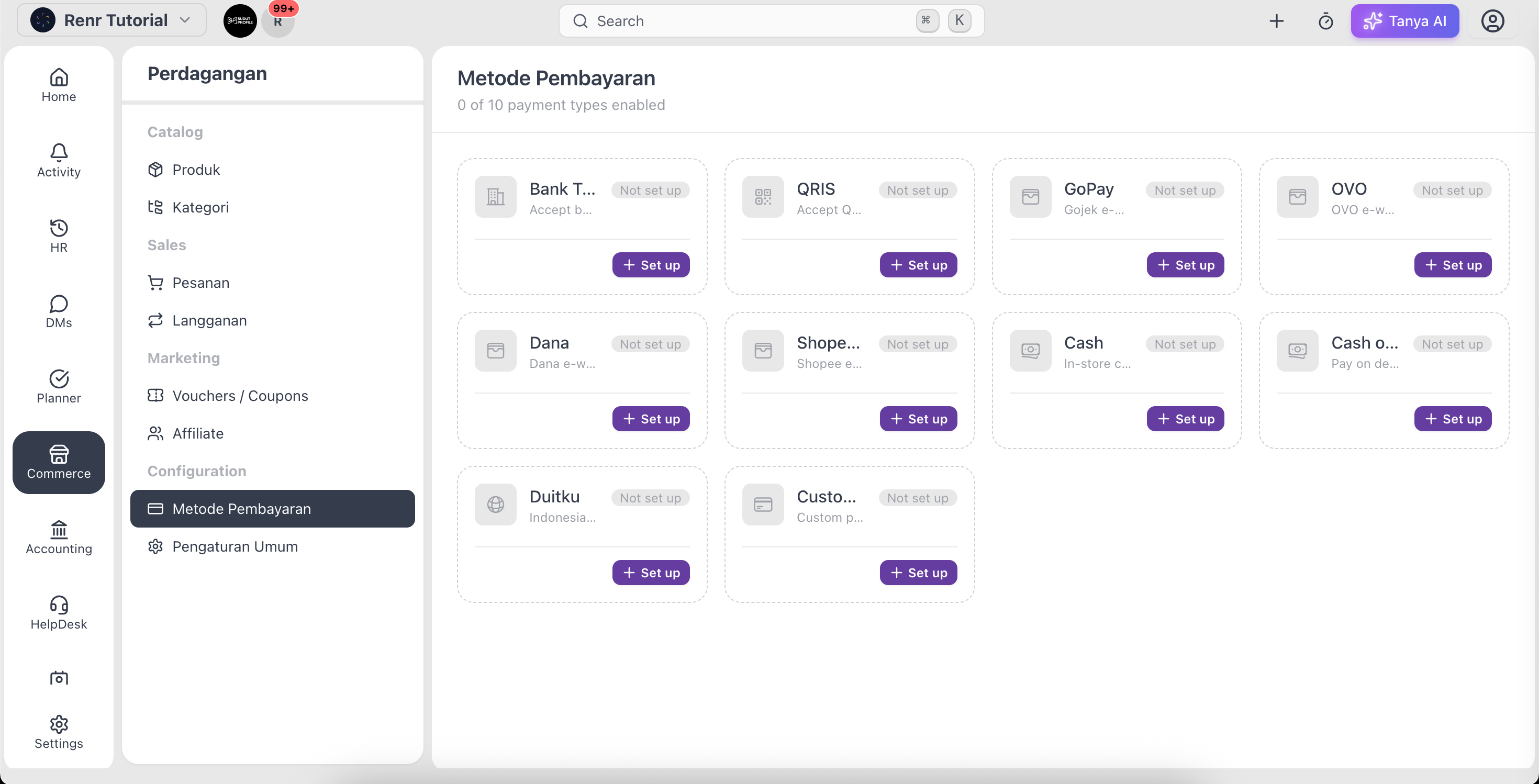Click the "Cash" card title
Image resolution: width=1539 pixels, height=784 pixels.
tap(1083, 343)
